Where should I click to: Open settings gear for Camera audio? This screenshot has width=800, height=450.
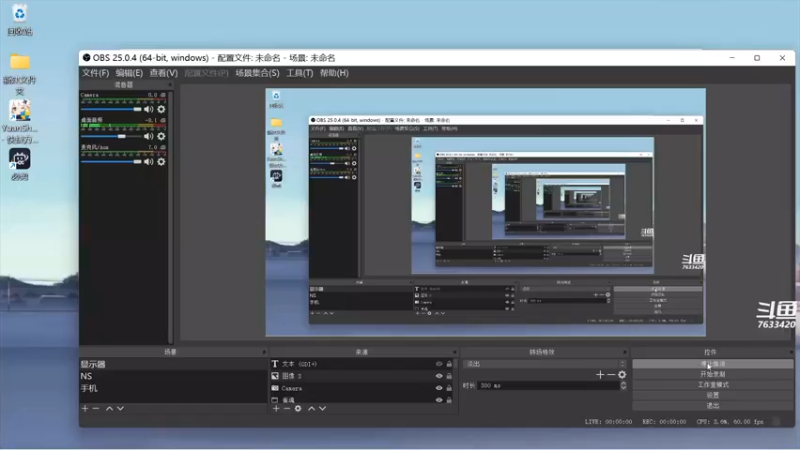(x=161, y=109)
